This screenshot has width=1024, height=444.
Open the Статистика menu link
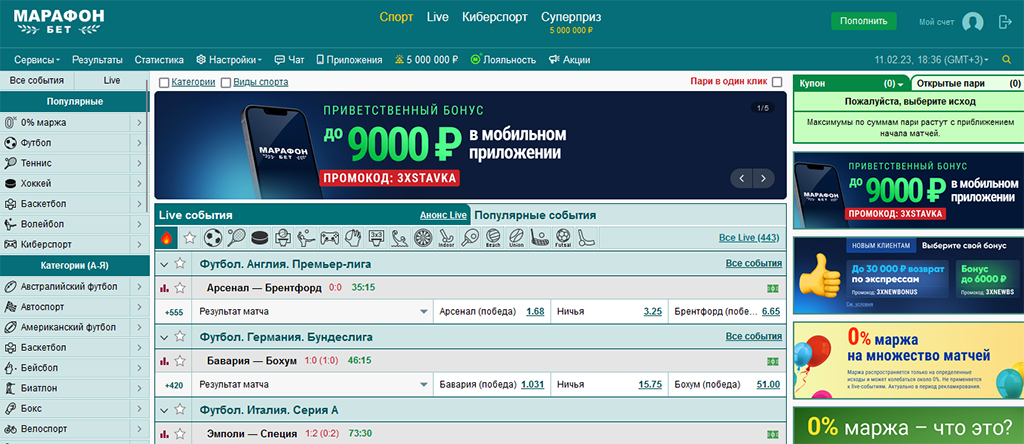pyautogui.click(x=159, y=59)
